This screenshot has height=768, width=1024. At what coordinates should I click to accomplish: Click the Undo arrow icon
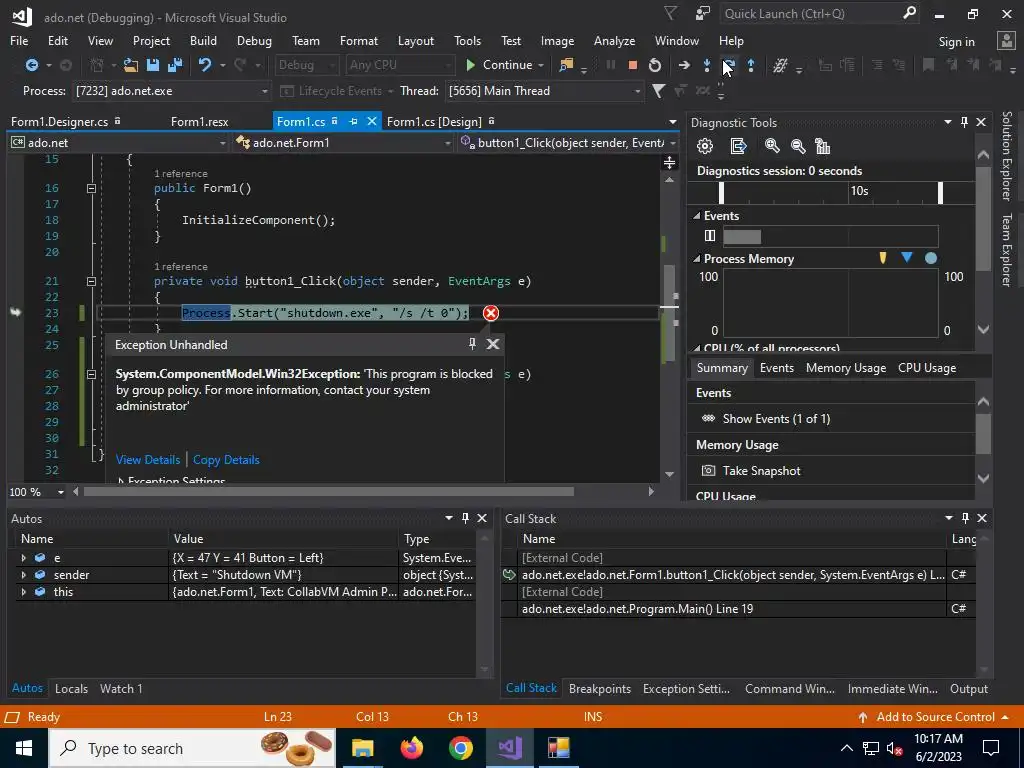pos(204,65)
